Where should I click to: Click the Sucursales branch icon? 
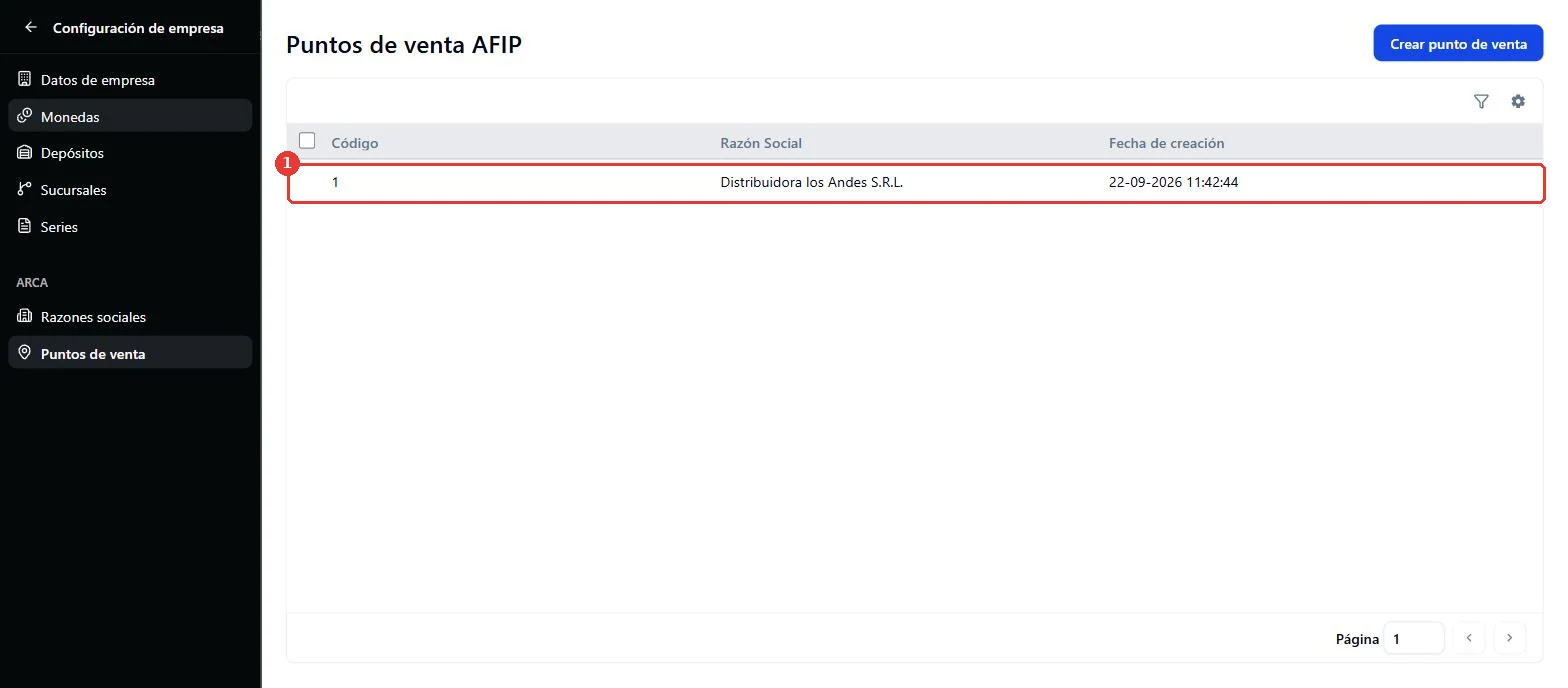pos(25,190)
